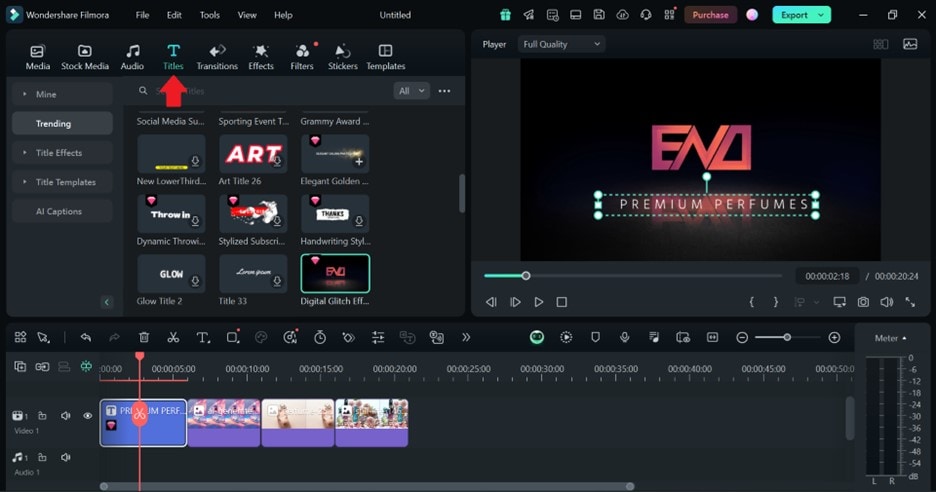Open the Meter dropdown
The width and height of the screenshot is (936, 492).
(890, 338)
